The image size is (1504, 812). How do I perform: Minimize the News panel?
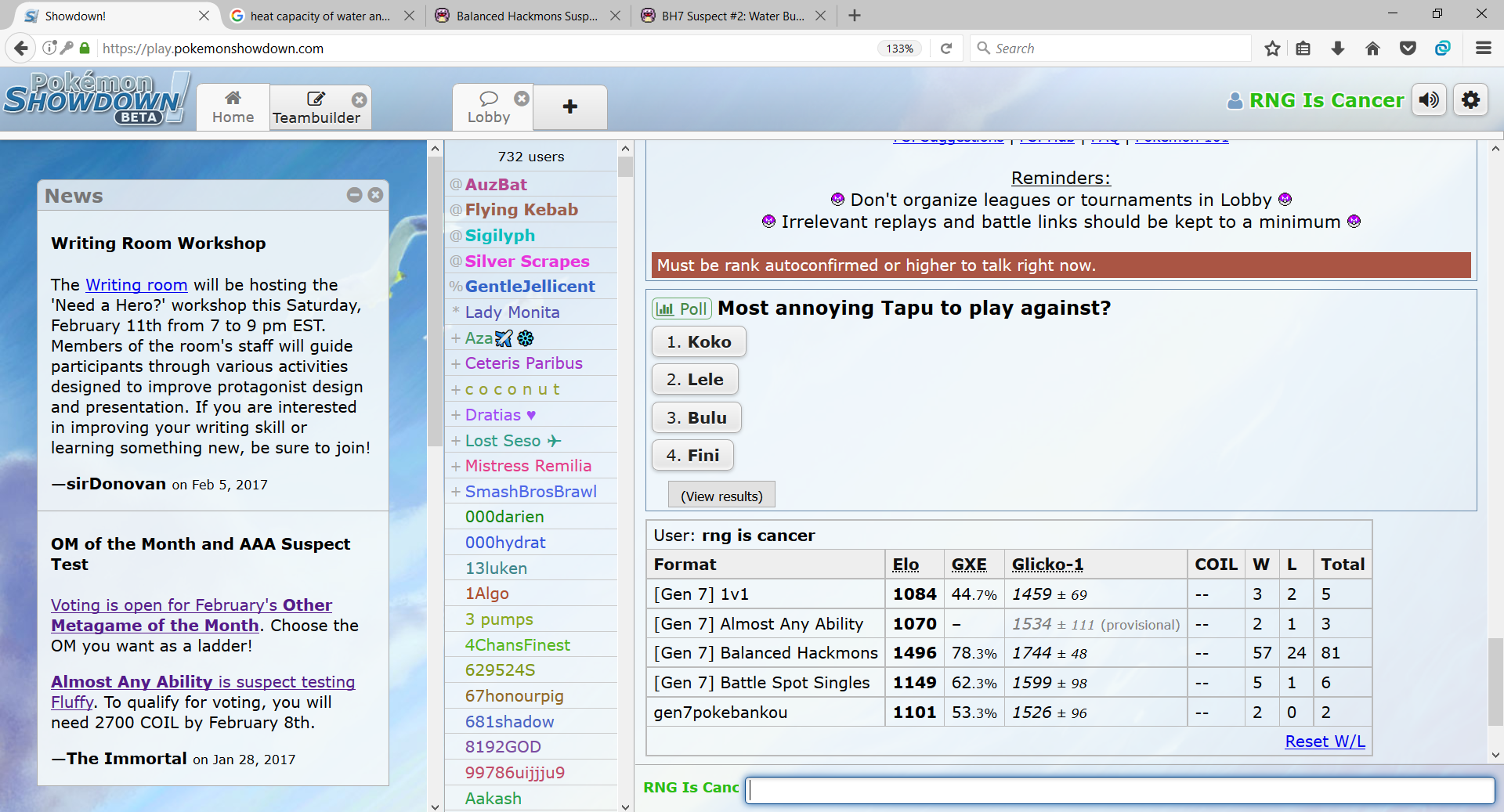(355, 195)
